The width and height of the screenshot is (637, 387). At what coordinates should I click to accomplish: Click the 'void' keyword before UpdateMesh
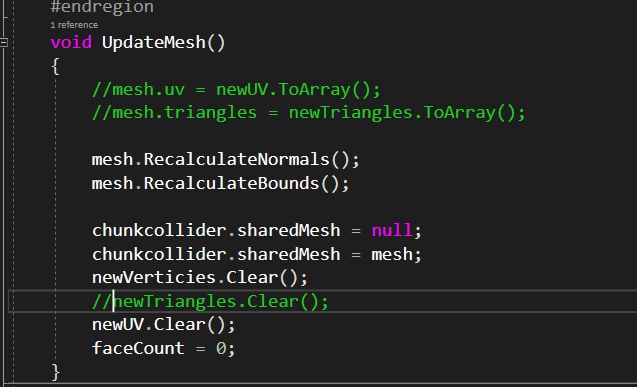[71, 42]
